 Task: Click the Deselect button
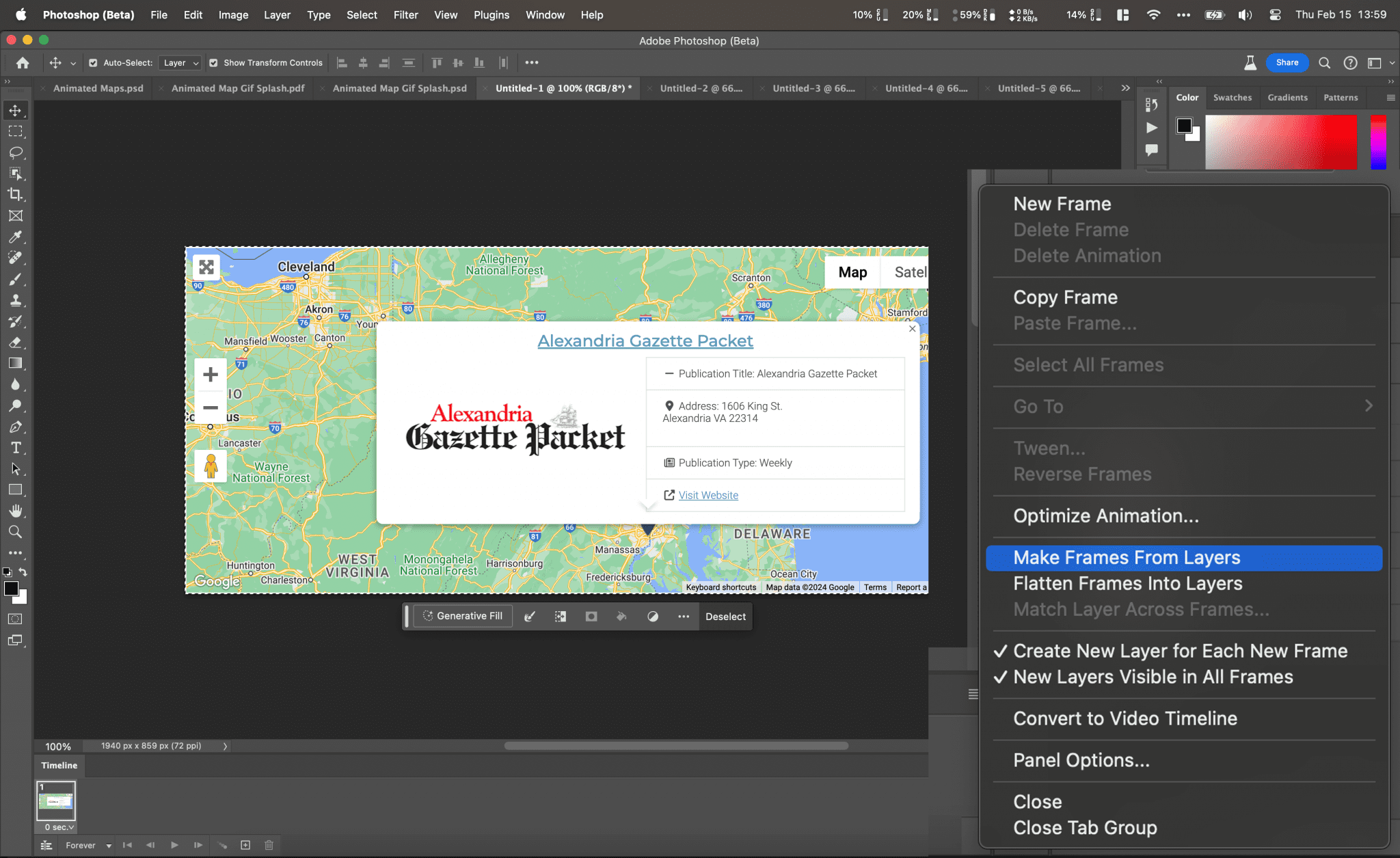725,617
